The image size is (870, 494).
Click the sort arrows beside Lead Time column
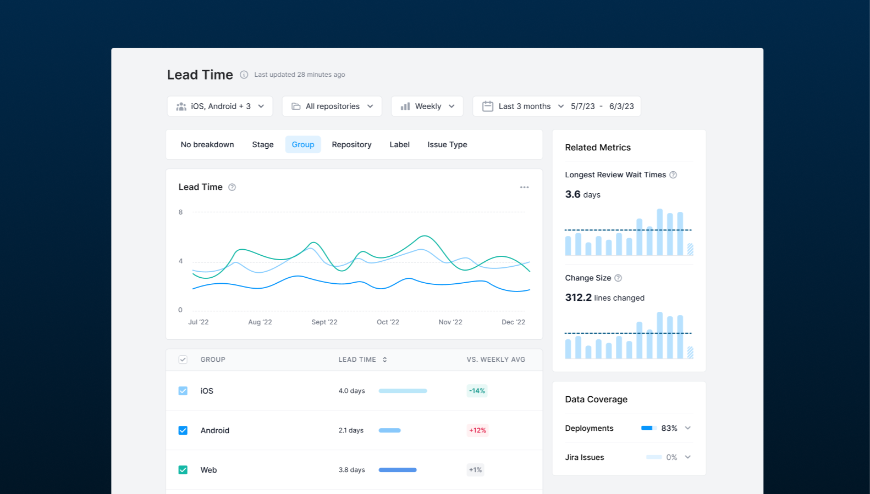(x=385, y=359)
